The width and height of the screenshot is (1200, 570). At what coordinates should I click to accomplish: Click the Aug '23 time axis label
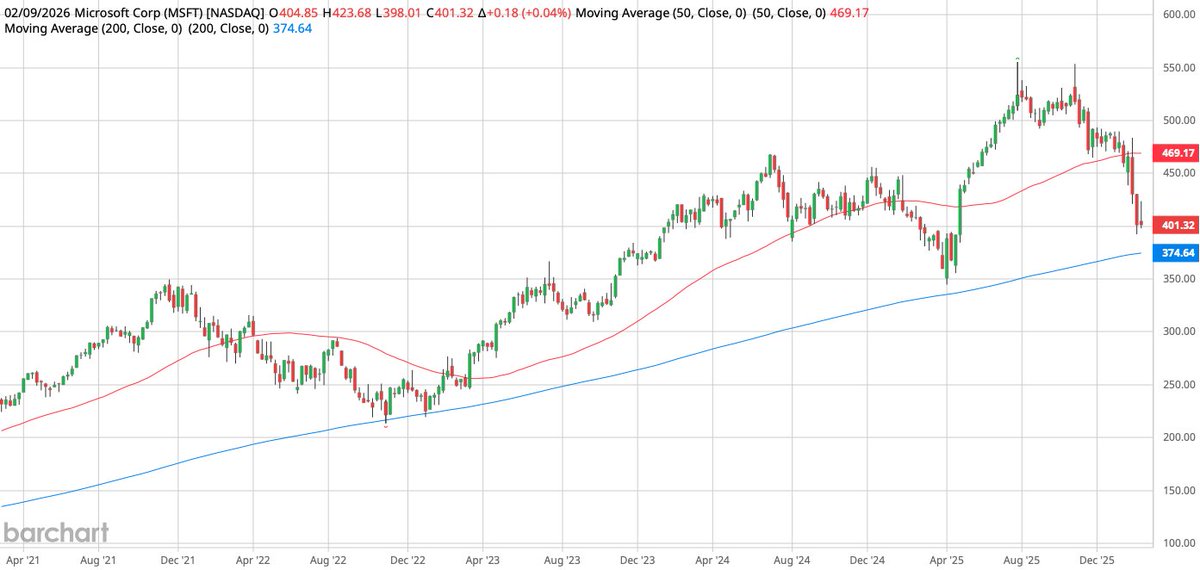[x=562, y=561]
